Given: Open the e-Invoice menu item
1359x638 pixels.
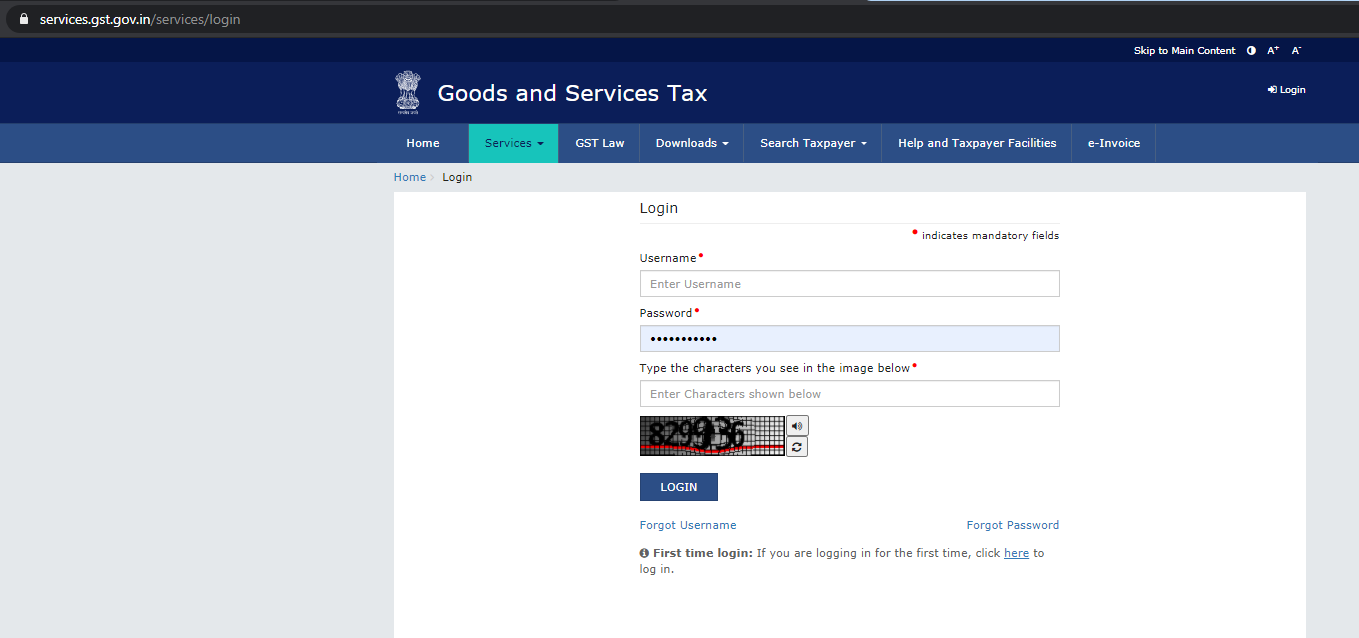Looking at the screenshot, I should [1114, 143].
